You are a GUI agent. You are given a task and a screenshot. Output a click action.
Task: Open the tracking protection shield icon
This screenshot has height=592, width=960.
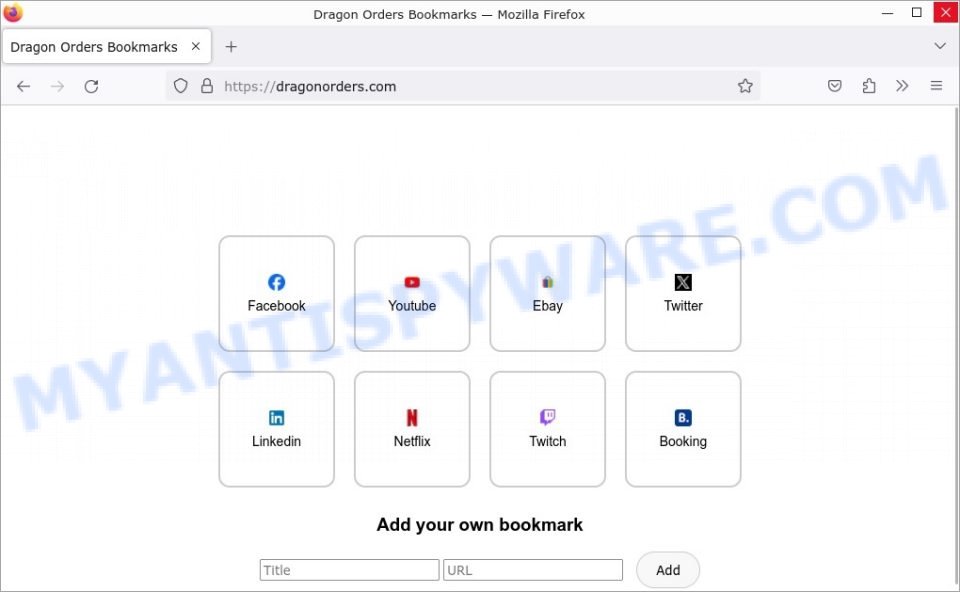pos(180,86)
